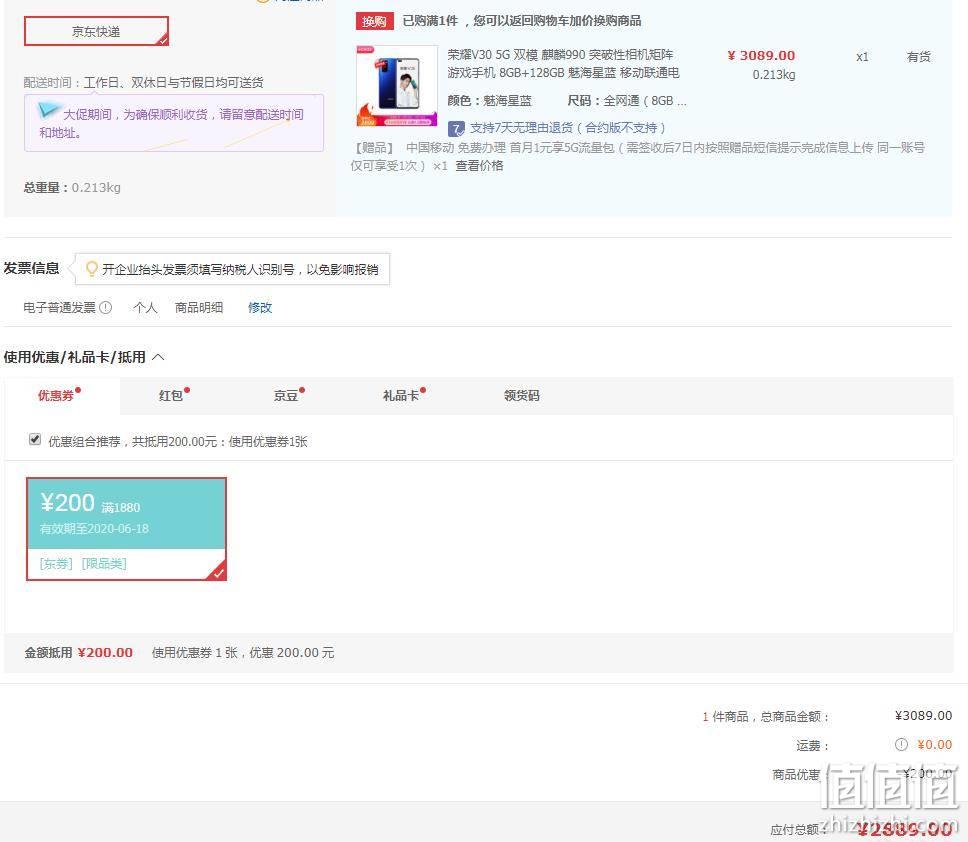968x842 pixels.
Task: Switch to the 红包 tab
Action: pyautogui.click(x=171, y=396)
